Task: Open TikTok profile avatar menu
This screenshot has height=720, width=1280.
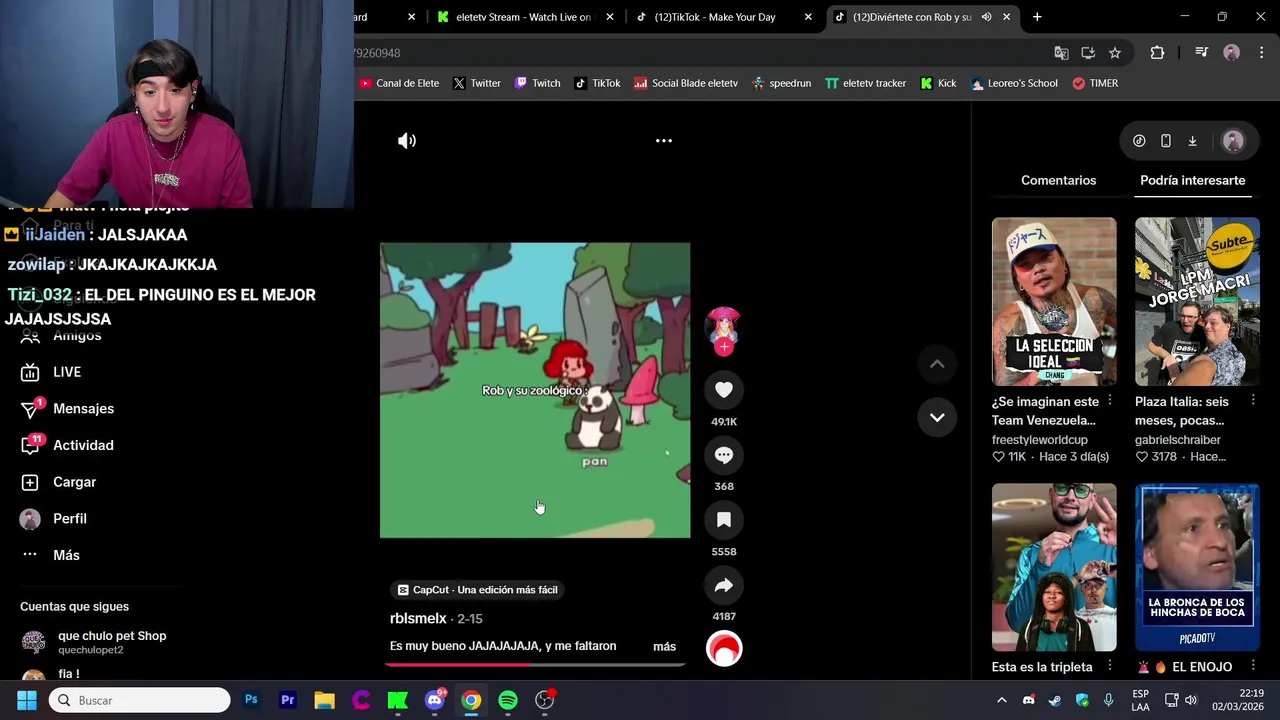Action: (x=1233, y=141)
